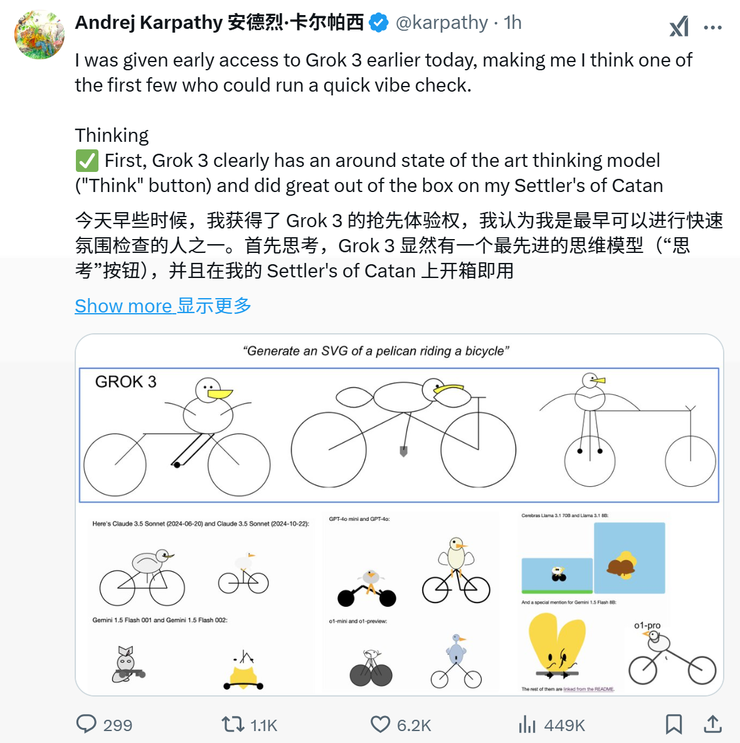The image size is (740, 743).
Task: Click the green checkmark emoji
Action: point(86,161)
